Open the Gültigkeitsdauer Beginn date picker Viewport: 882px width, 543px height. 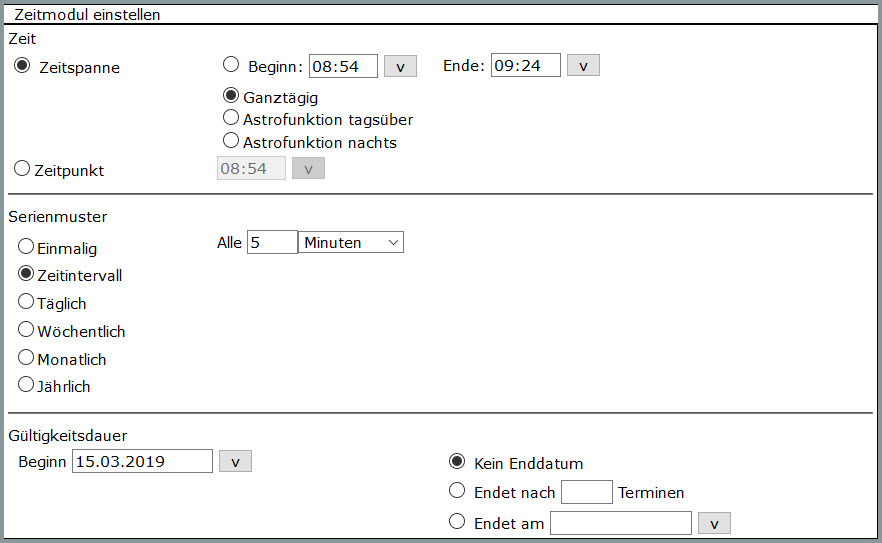coord(235,461)
